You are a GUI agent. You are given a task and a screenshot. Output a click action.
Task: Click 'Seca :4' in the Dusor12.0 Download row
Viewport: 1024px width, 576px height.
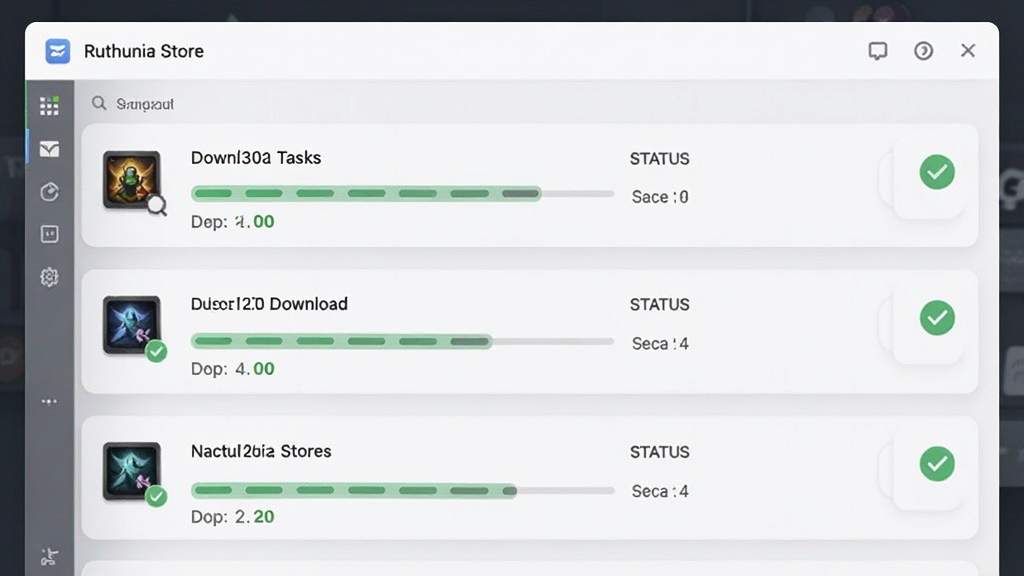pos(660,344)
